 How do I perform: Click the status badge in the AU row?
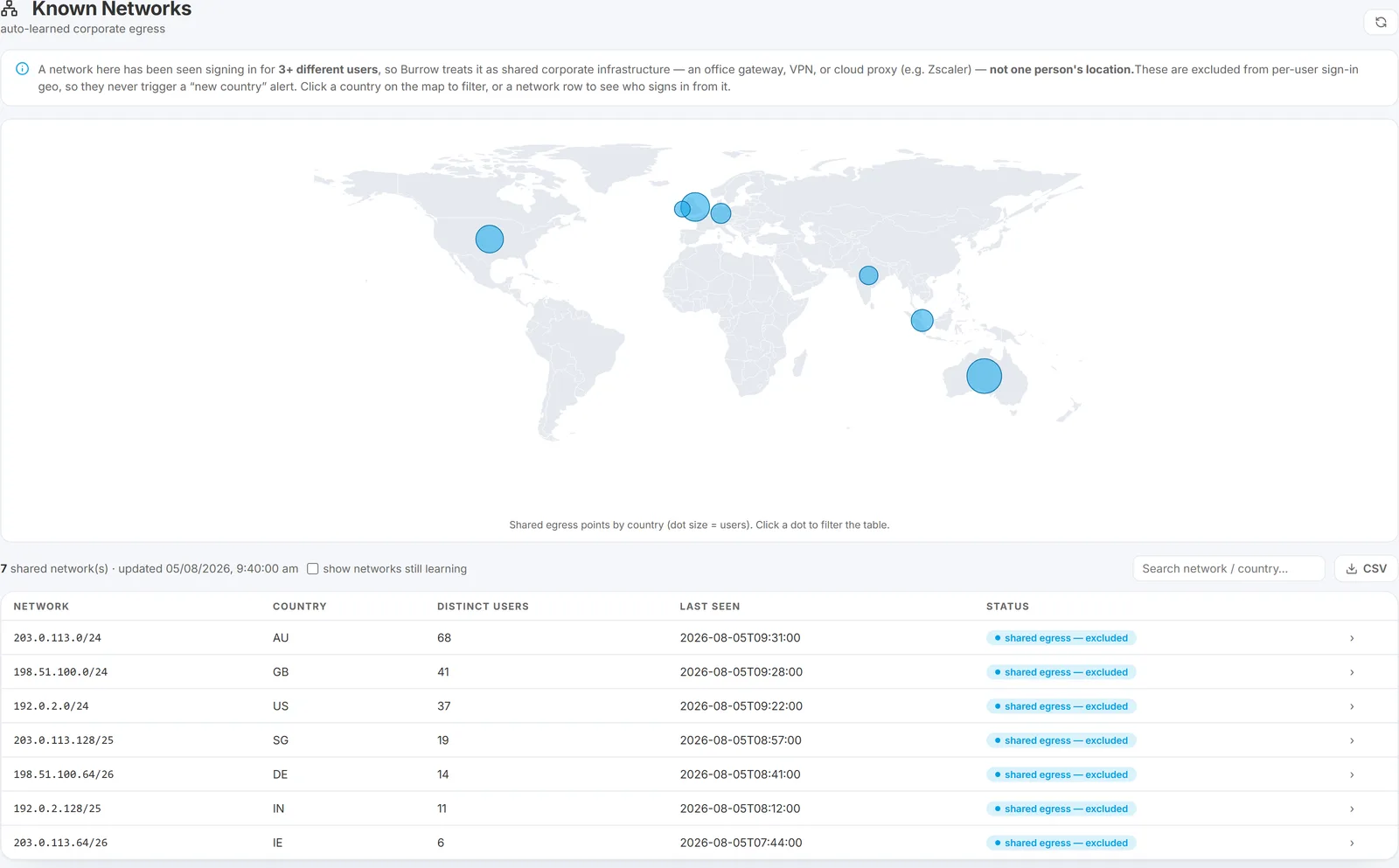pos(1061,638)
